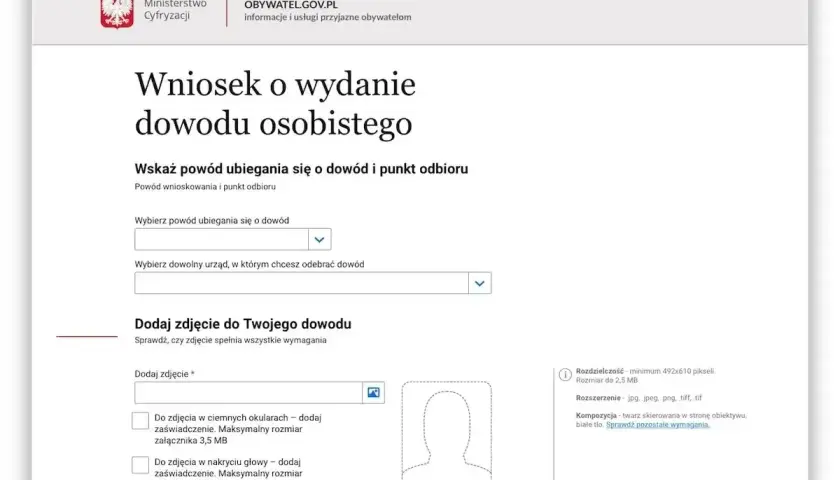This screenshot has width=840, height=480.
Task: Click the OBYWATEL.GOV.PL header title
Action: click(291, 5)
